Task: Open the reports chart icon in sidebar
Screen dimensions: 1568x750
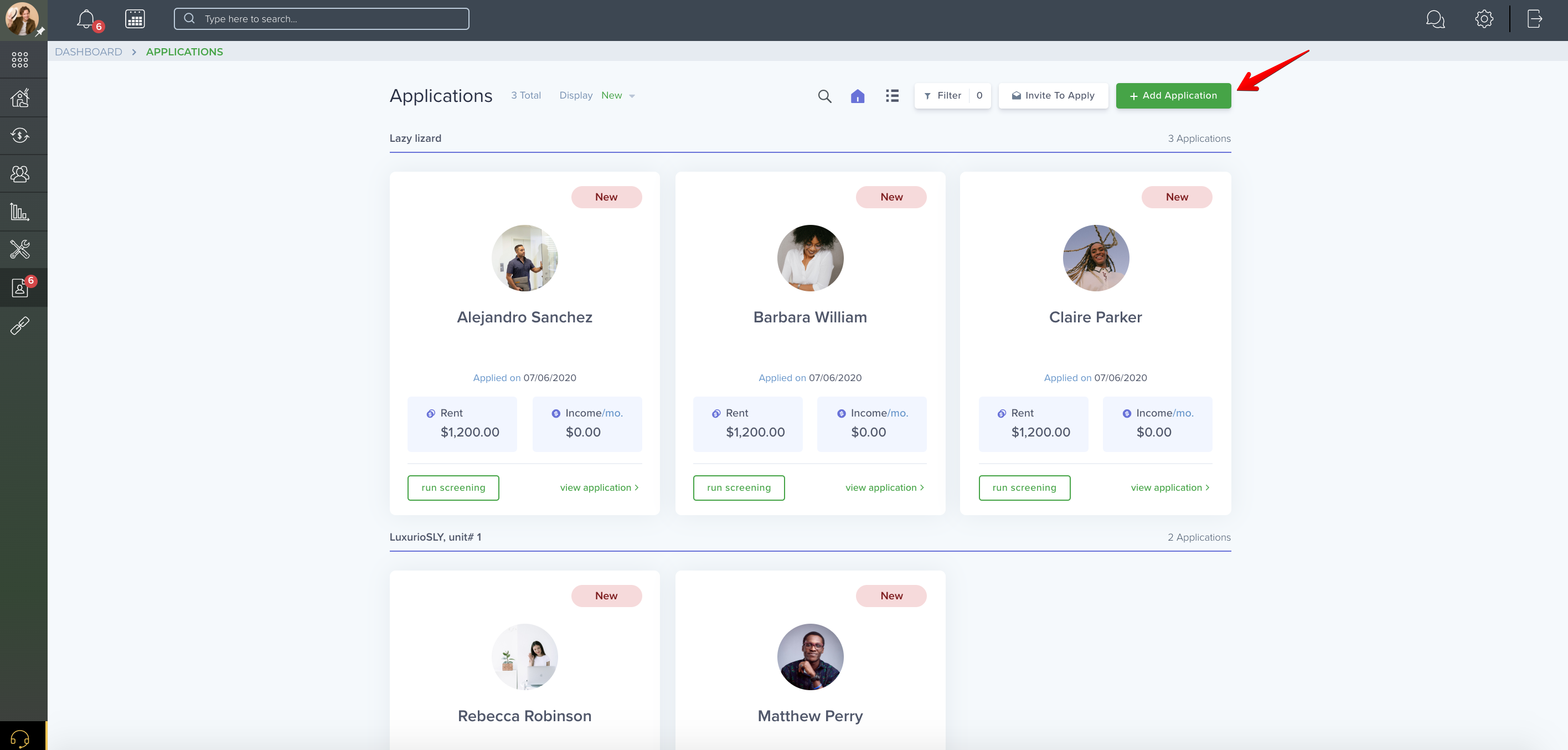Action: tap(20, 212)
